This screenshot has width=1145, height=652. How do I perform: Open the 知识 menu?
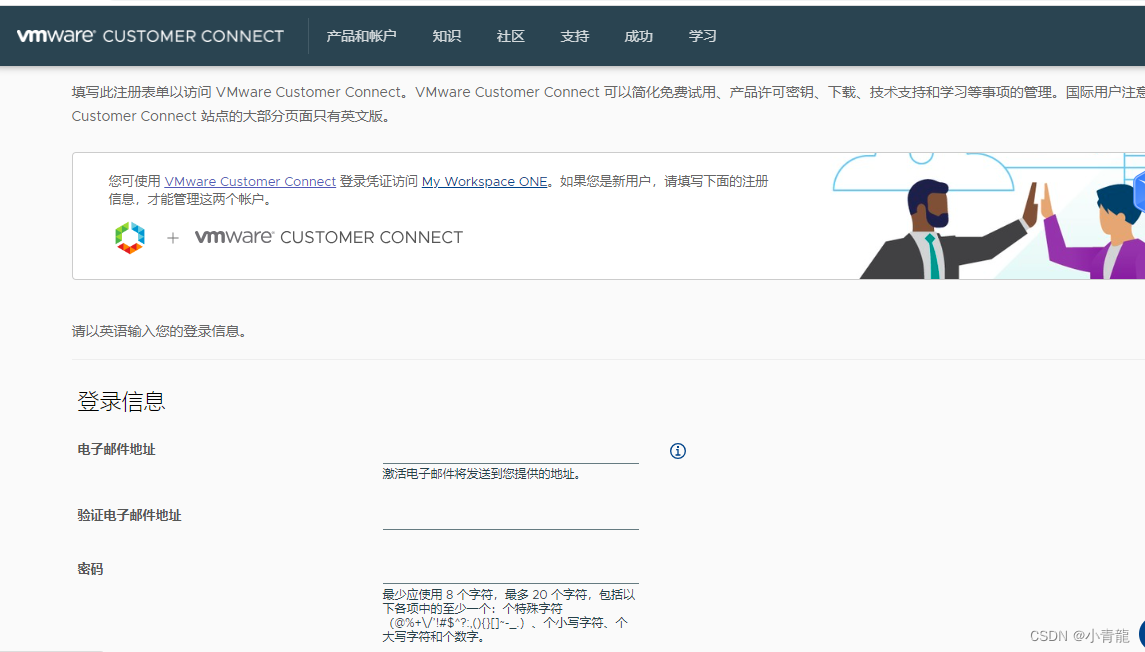[x=446, y=36]
